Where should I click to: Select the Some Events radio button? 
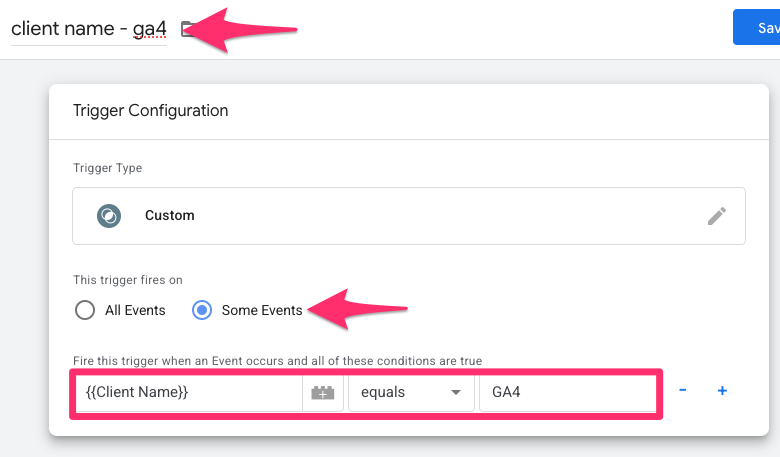tap(202, 310)
